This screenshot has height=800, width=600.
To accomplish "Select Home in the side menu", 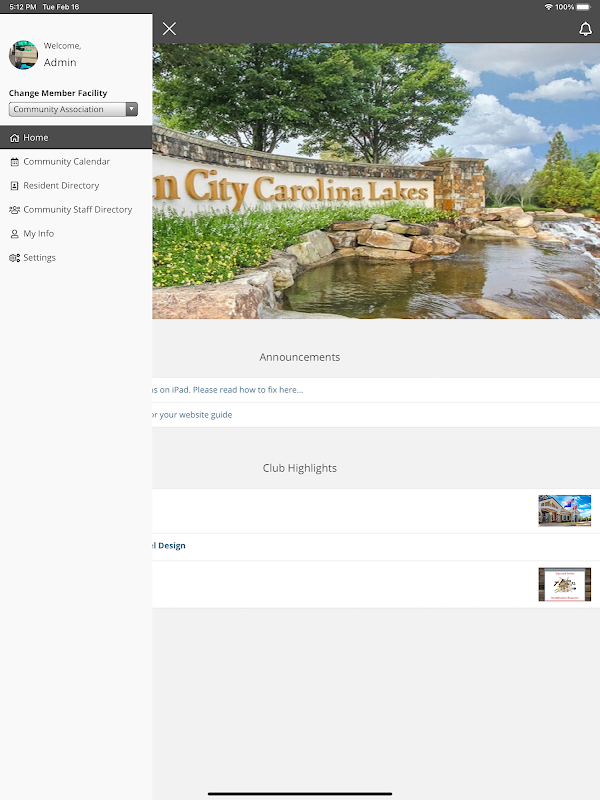I will [x=76, y=138].
